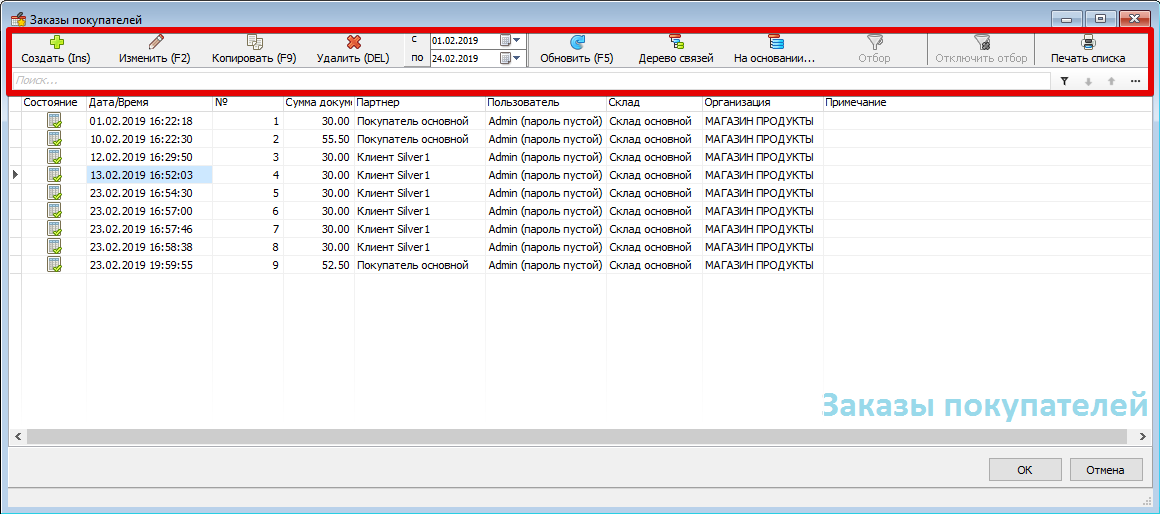Screen dimensions: 1160x514
Task: Select date cell 01.02.2019 16:22:18
Action: (x=149, y=121)
